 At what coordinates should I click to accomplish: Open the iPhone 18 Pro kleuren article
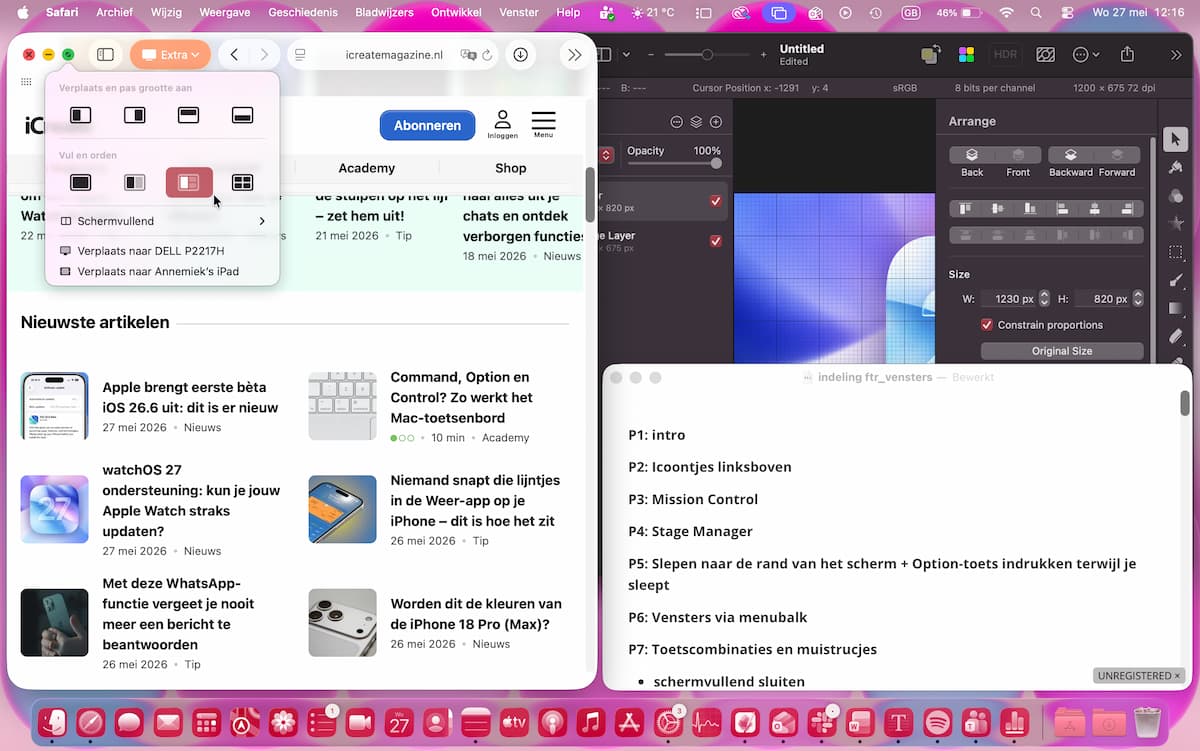point(476,614)
